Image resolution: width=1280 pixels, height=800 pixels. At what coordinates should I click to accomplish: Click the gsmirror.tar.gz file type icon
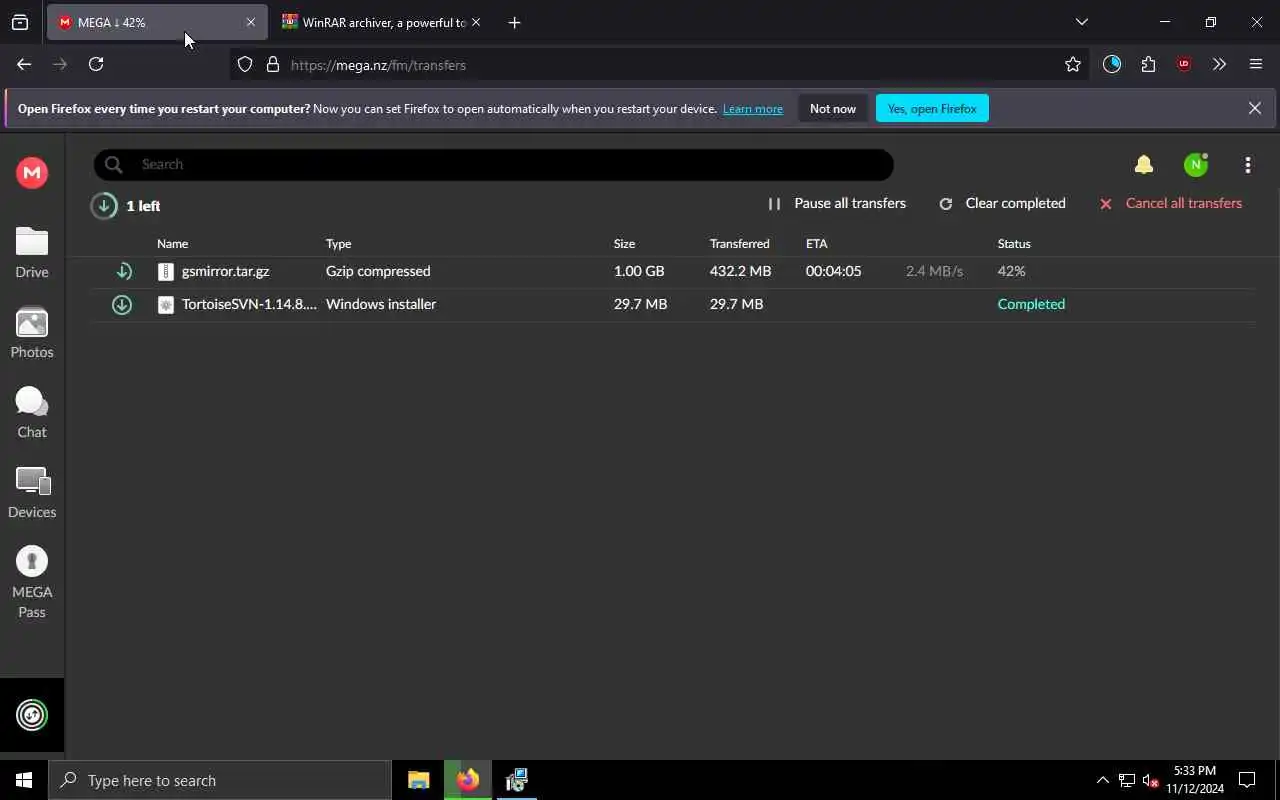[166, 271]
